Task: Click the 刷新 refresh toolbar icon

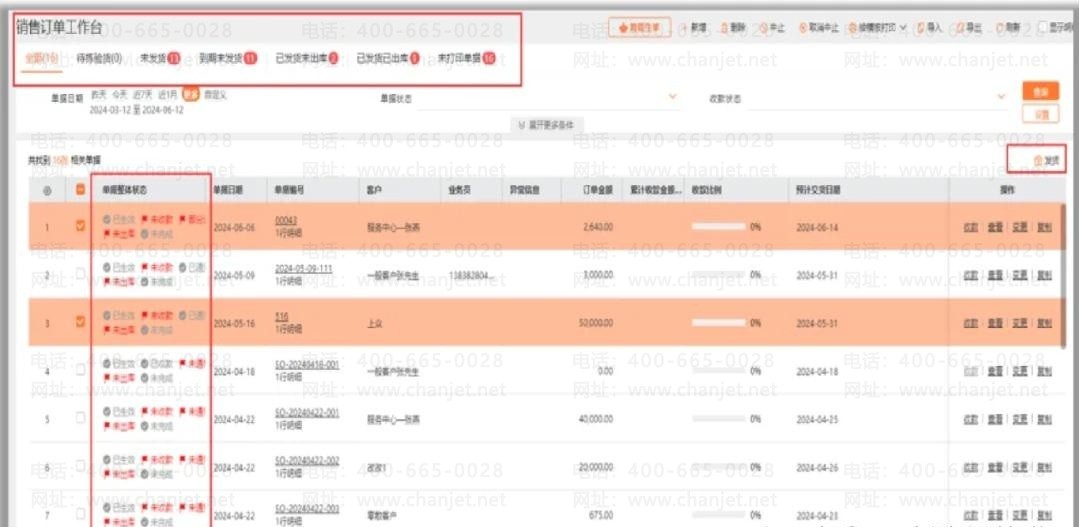Action: [1000, 28]
